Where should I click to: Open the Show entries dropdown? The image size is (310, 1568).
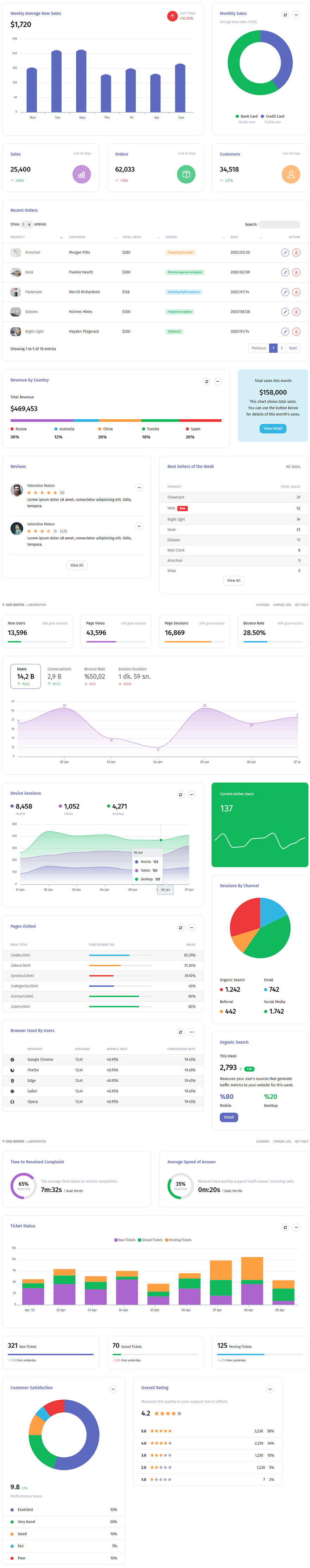[27, 225]
